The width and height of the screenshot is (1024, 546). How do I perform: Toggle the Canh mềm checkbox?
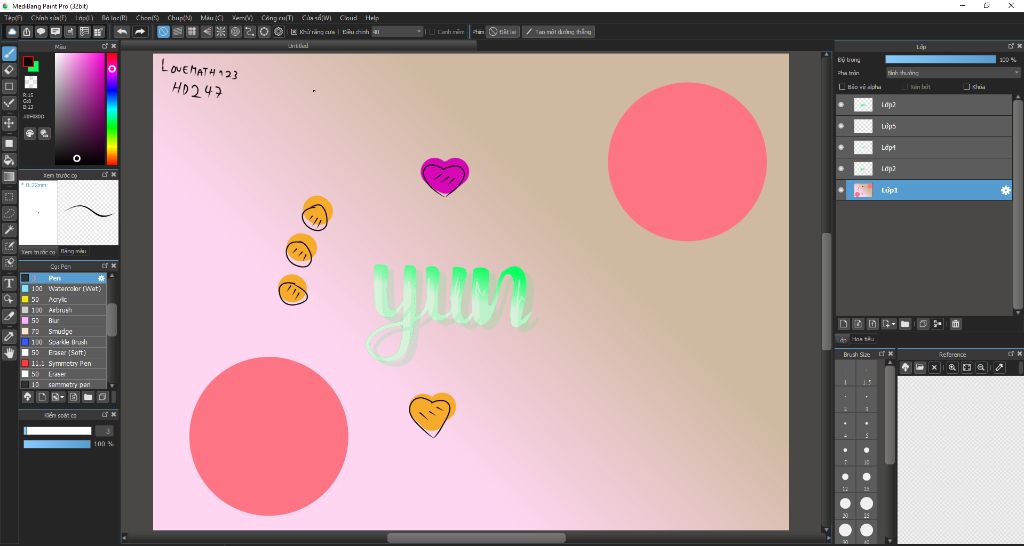click(x=432, y=31)
